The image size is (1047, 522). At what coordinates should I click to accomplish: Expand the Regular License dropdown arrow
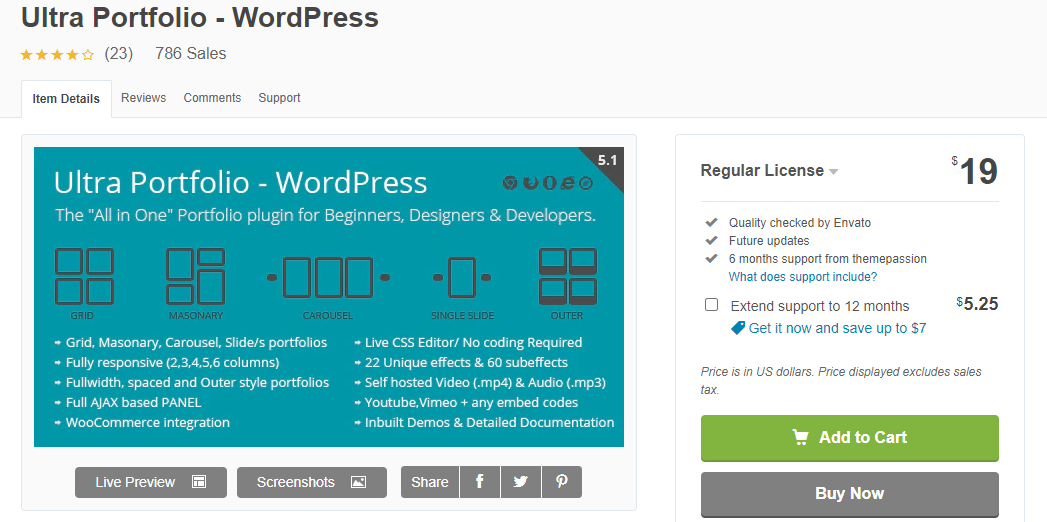(833, 172)
